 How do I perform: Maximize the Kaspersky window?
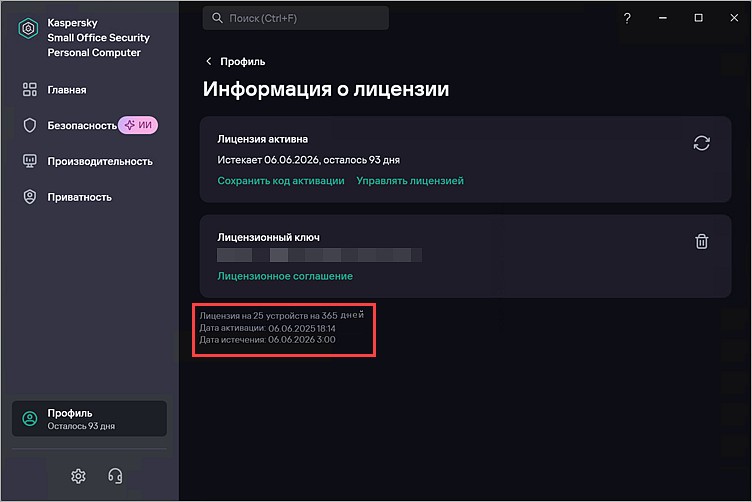click(x=698, y=18)
